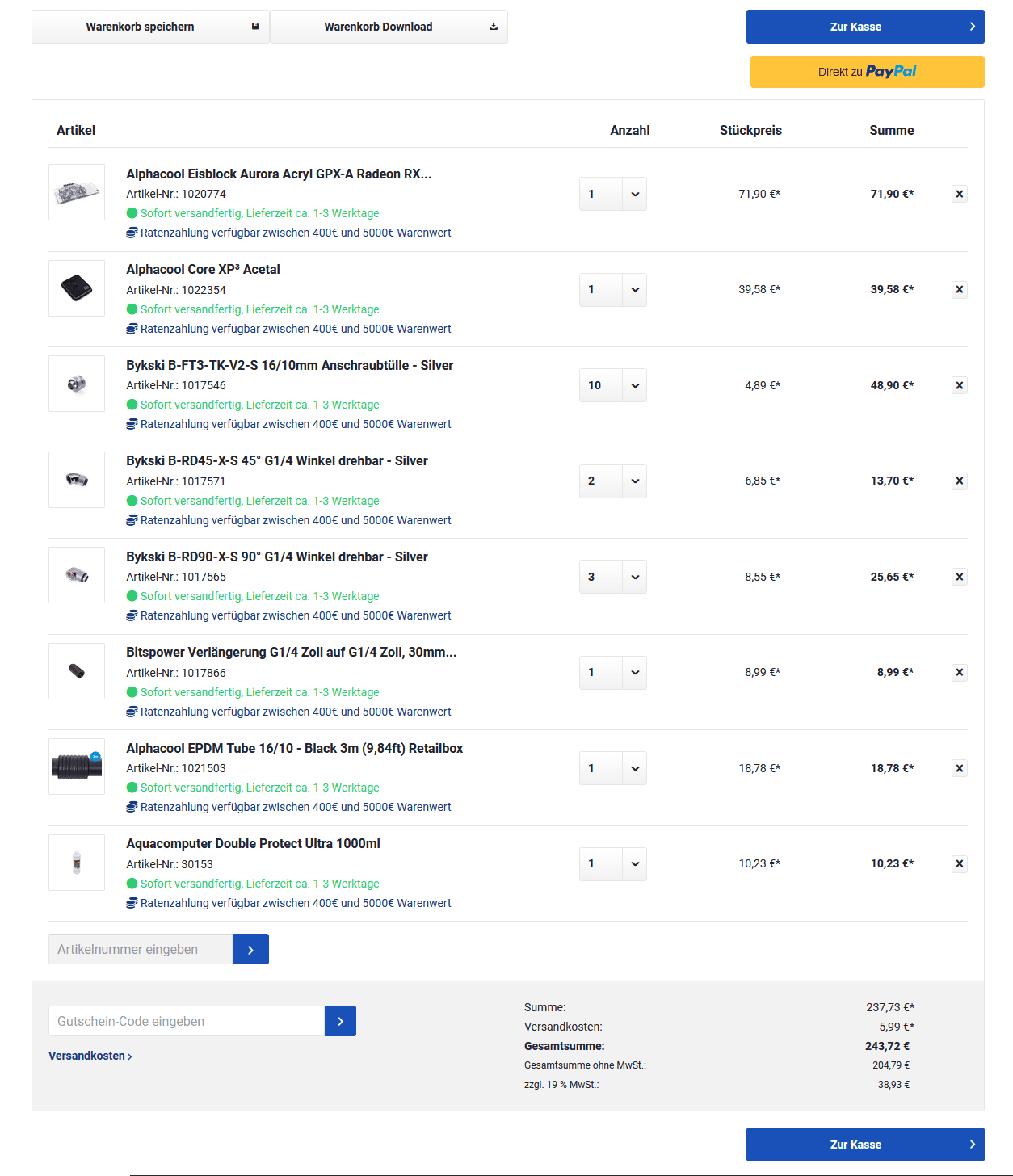Pay with Direkt zu PayPal button
The image size is (1013, 1176).
pyautogui.click(x=867, y=72)
